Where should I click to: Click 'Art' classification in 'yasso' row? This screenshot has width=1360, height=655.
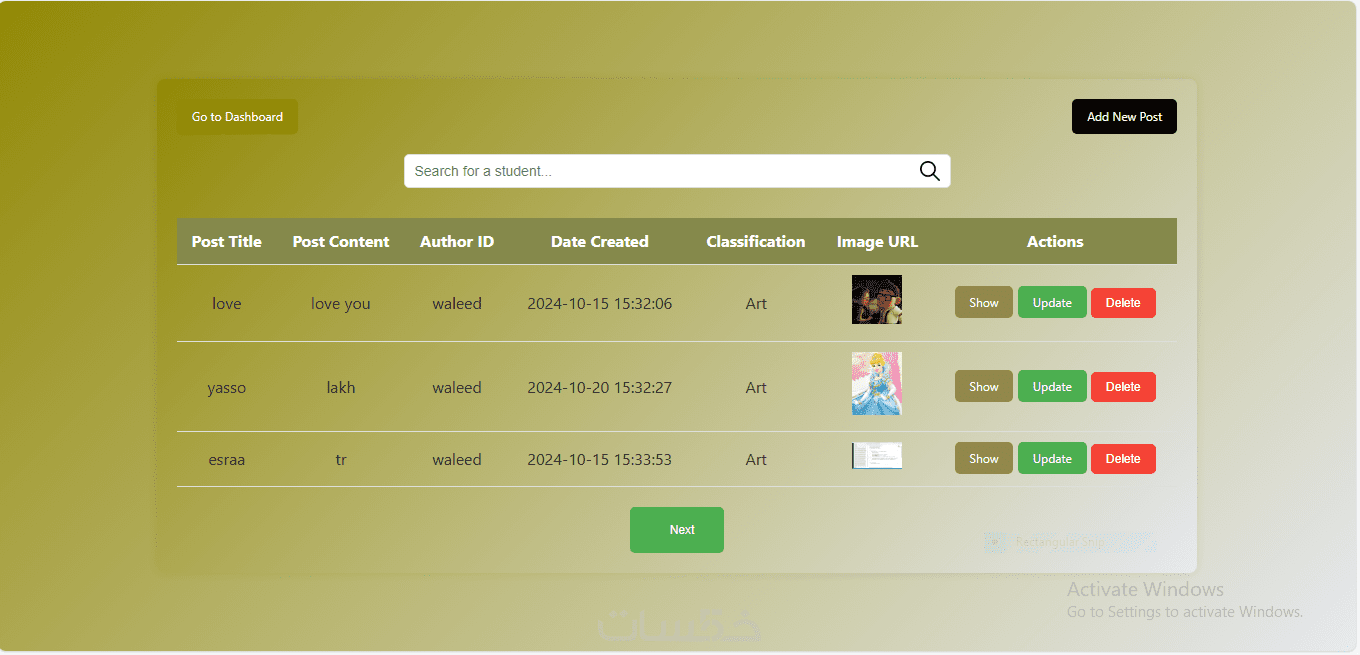tap(756, 387)
